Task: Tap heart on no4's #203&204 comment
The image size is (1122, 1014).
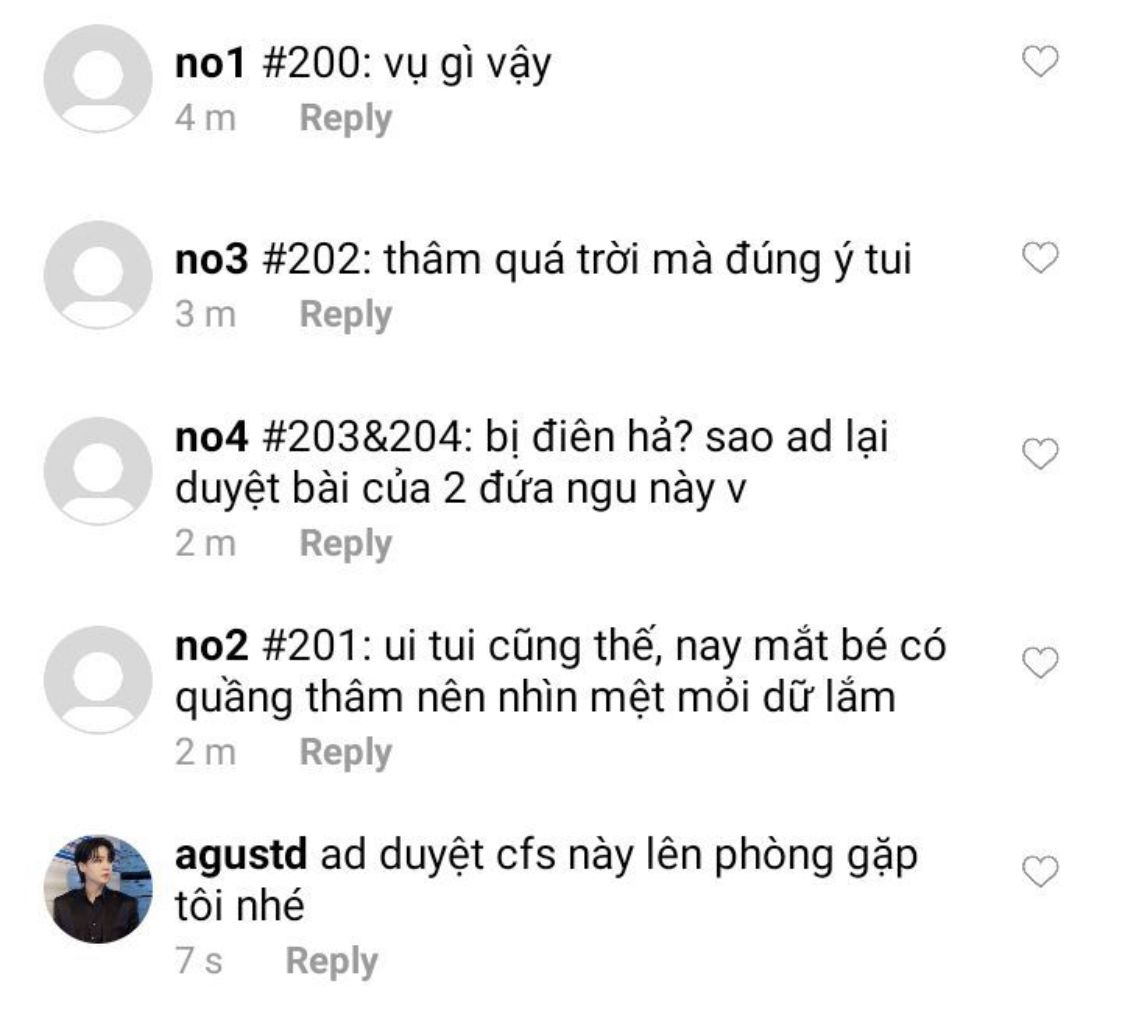Action: click(1040, 454)
